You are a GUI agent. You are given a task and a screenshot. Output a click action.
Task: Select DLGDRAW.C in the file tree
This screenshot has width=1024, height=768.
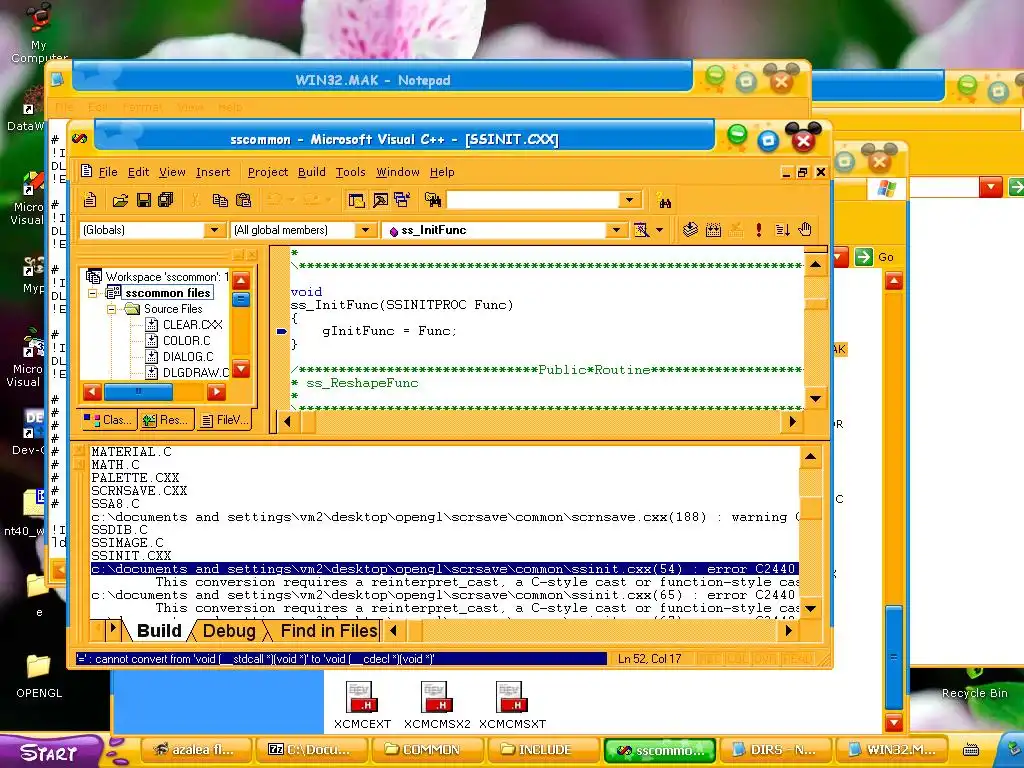coord(195,372)
